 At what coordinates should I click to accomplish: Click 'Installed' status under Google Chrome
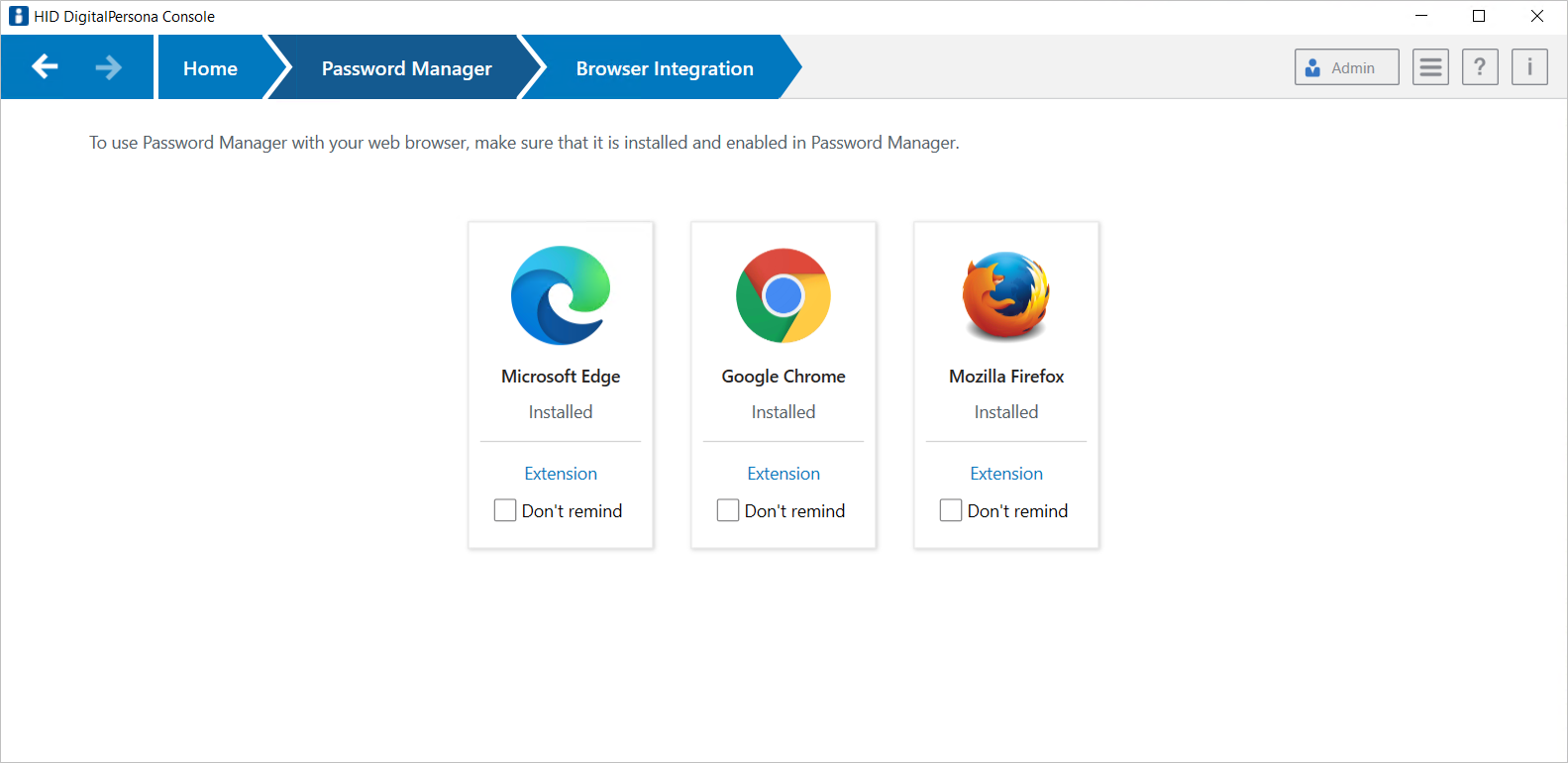point(784,412)
